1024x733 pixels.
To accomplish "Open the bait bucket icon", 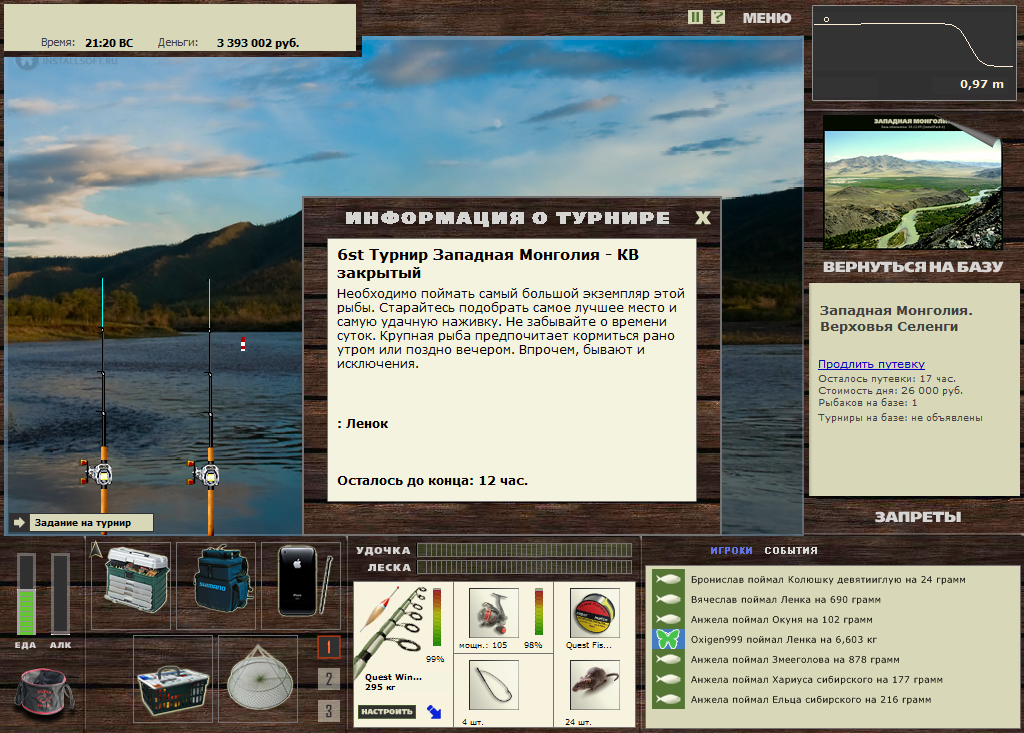I will click(x=43, y=691).
